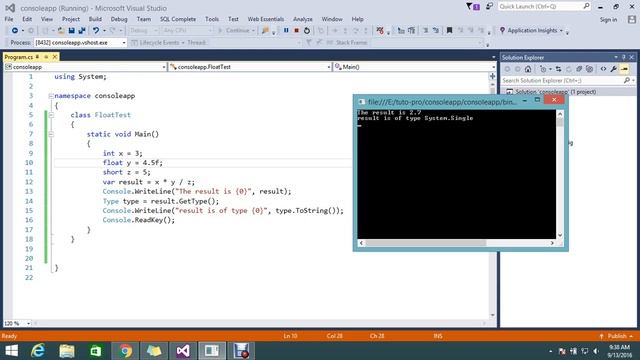
Task: Open the editor zoom level dropdown
Action: (28, 324)
